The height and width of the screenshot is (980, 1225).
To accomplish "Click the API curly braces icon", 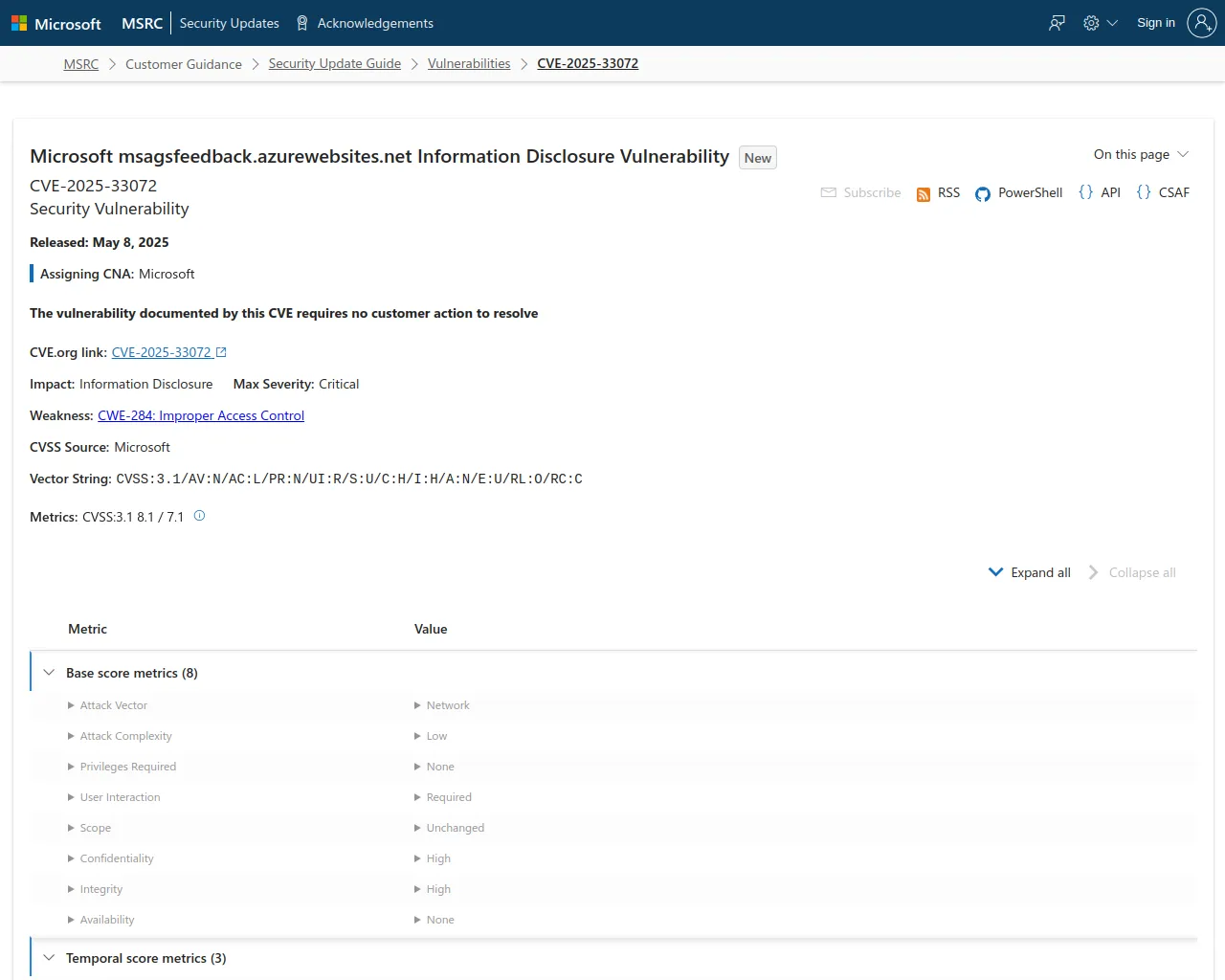I will pos(1085,192).
